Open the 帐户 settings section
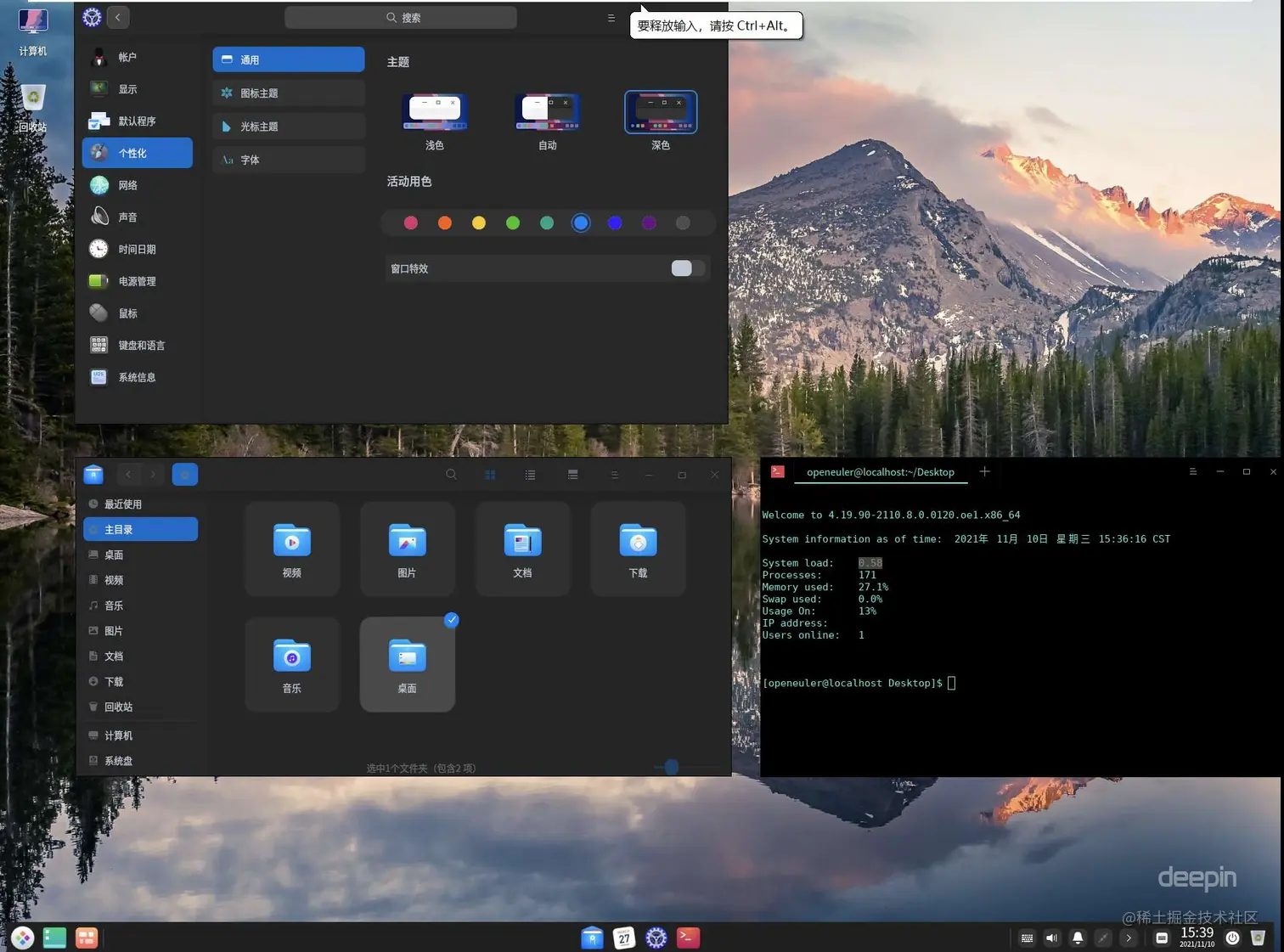The width and height of the screenshot is (1284, 952). (138, 57)
